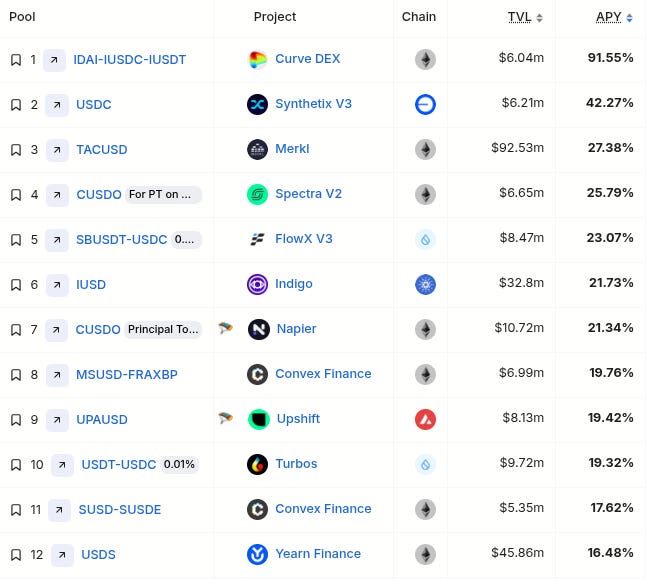Click the Upshift logo icon
Screen dimensions: 646x579
point(259,420)
